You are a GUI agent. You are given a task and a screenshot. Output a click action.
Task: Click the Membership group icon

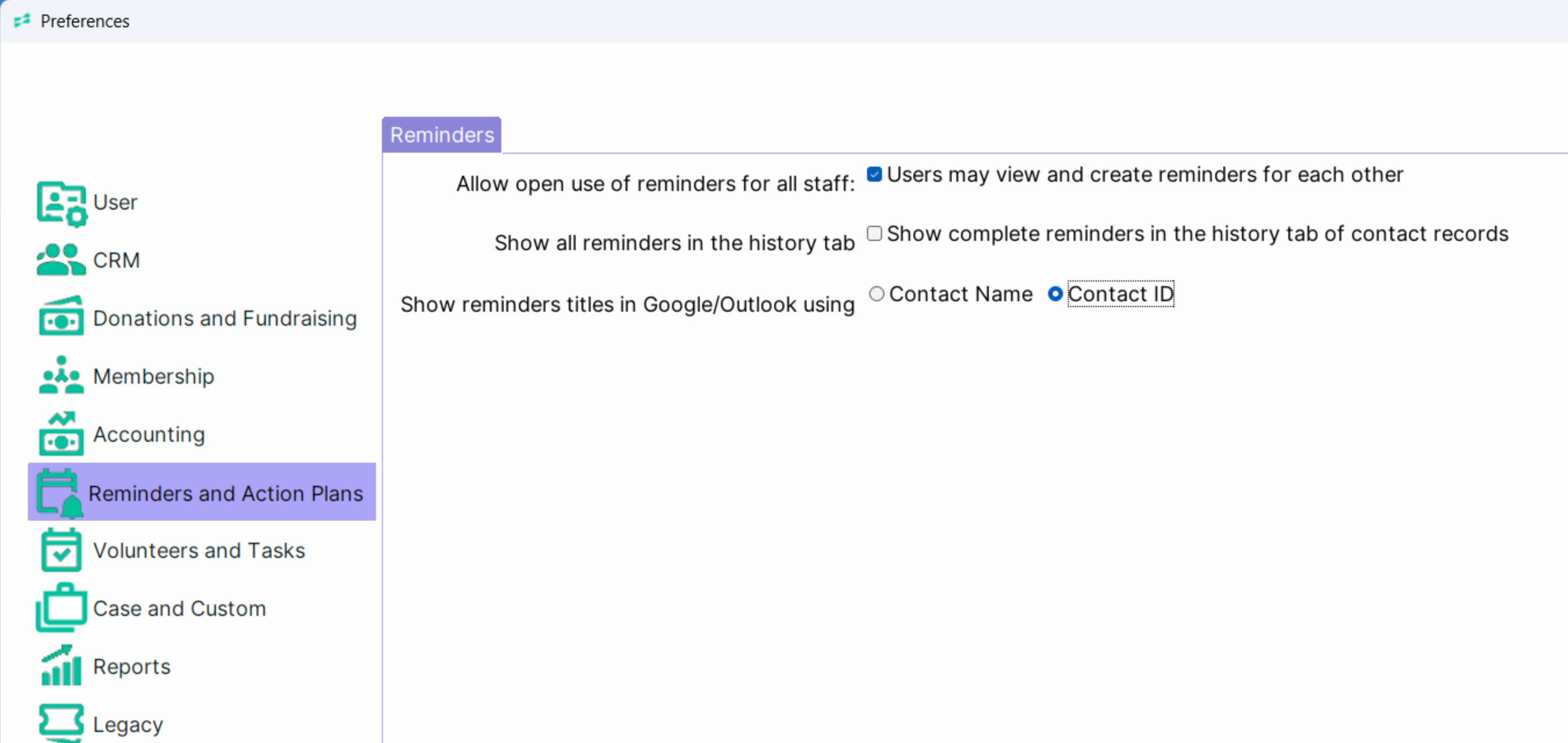[61, 374]
